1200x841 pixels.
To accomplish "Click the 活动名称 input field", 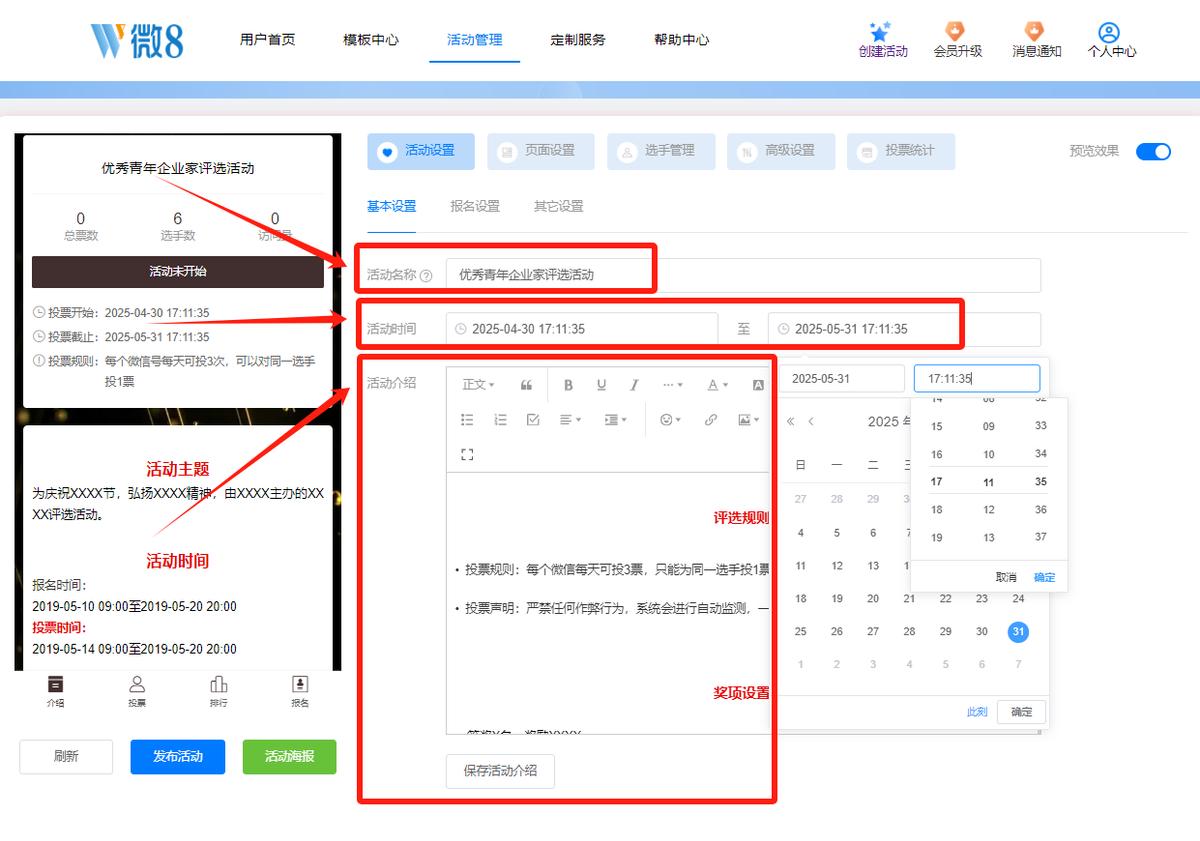I will [743, 275].
